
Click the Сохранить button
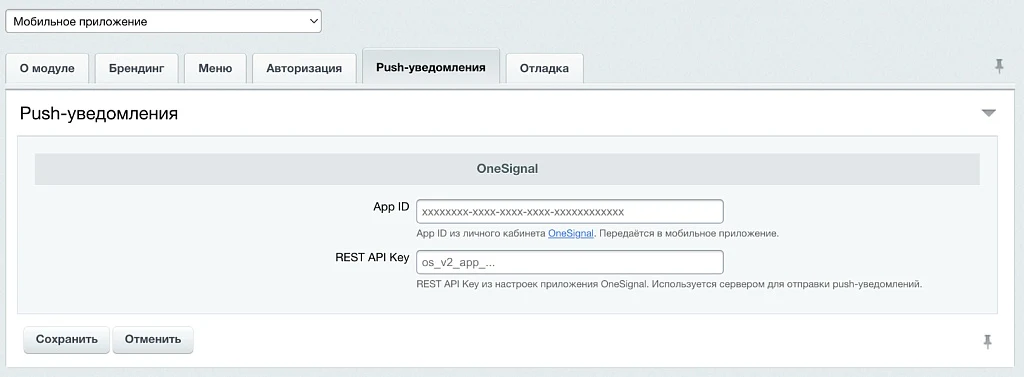coord(67,340)
